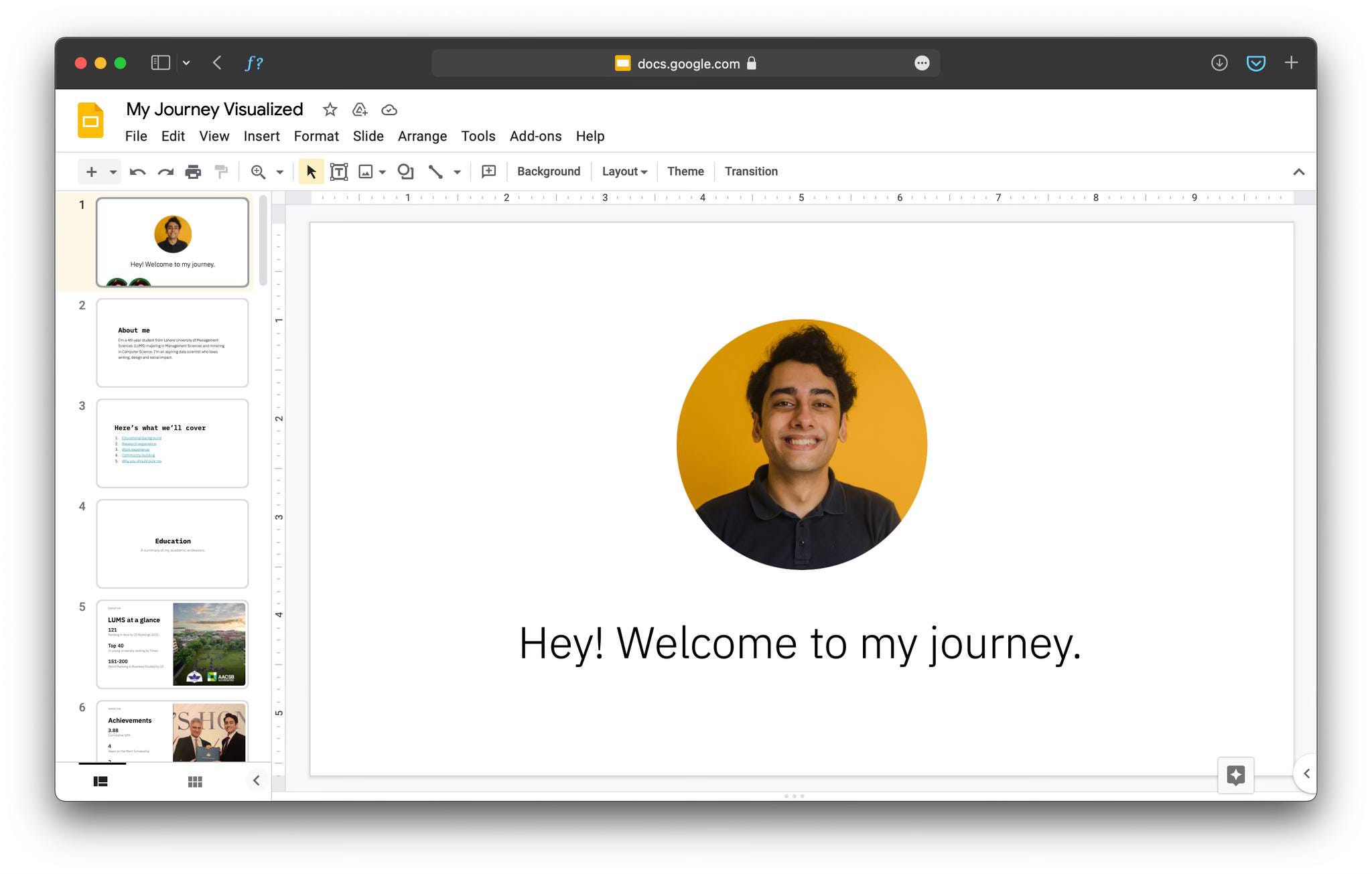Open the Arrange menu
This screenshot has height=874, width=1372.
click(x=422, y=136)
